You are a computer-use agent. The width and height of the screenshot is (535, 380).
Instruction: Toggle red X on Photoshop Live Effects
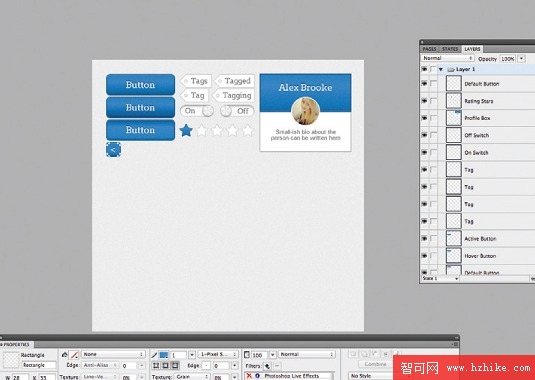pyautogui.click(x=249, y=376)
